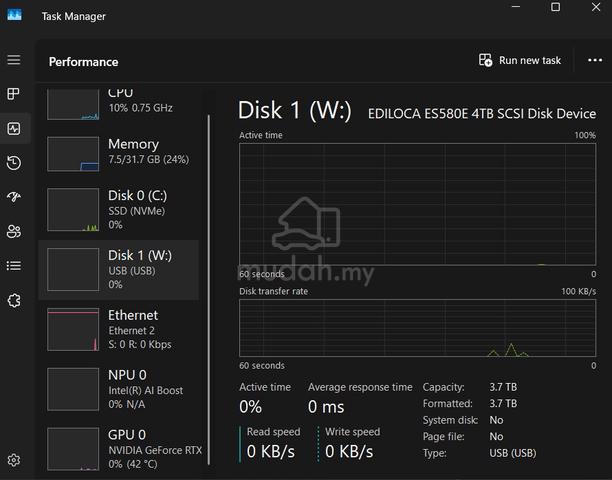Image resolution: width=612 pixels, height=480 pixels.
Task: Select the CPU performance item
Action: click(118, 103)
